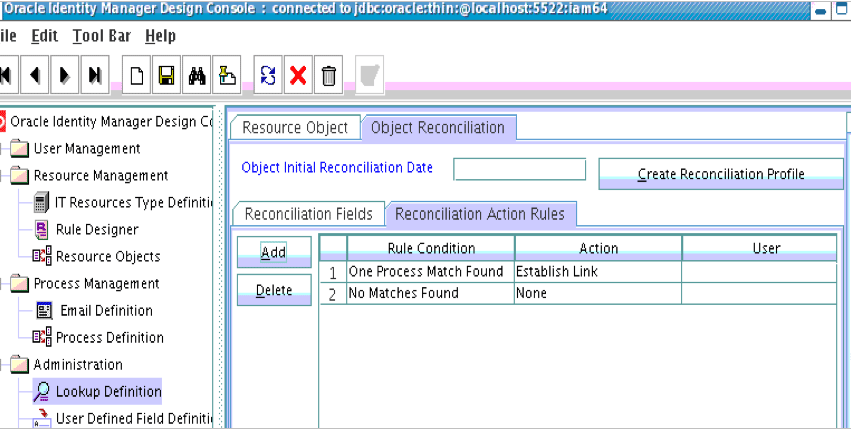The width and height of the screenshot is (851, 429).
Task: Select the Object Reconciliation tab
Action: click(438, 128)
